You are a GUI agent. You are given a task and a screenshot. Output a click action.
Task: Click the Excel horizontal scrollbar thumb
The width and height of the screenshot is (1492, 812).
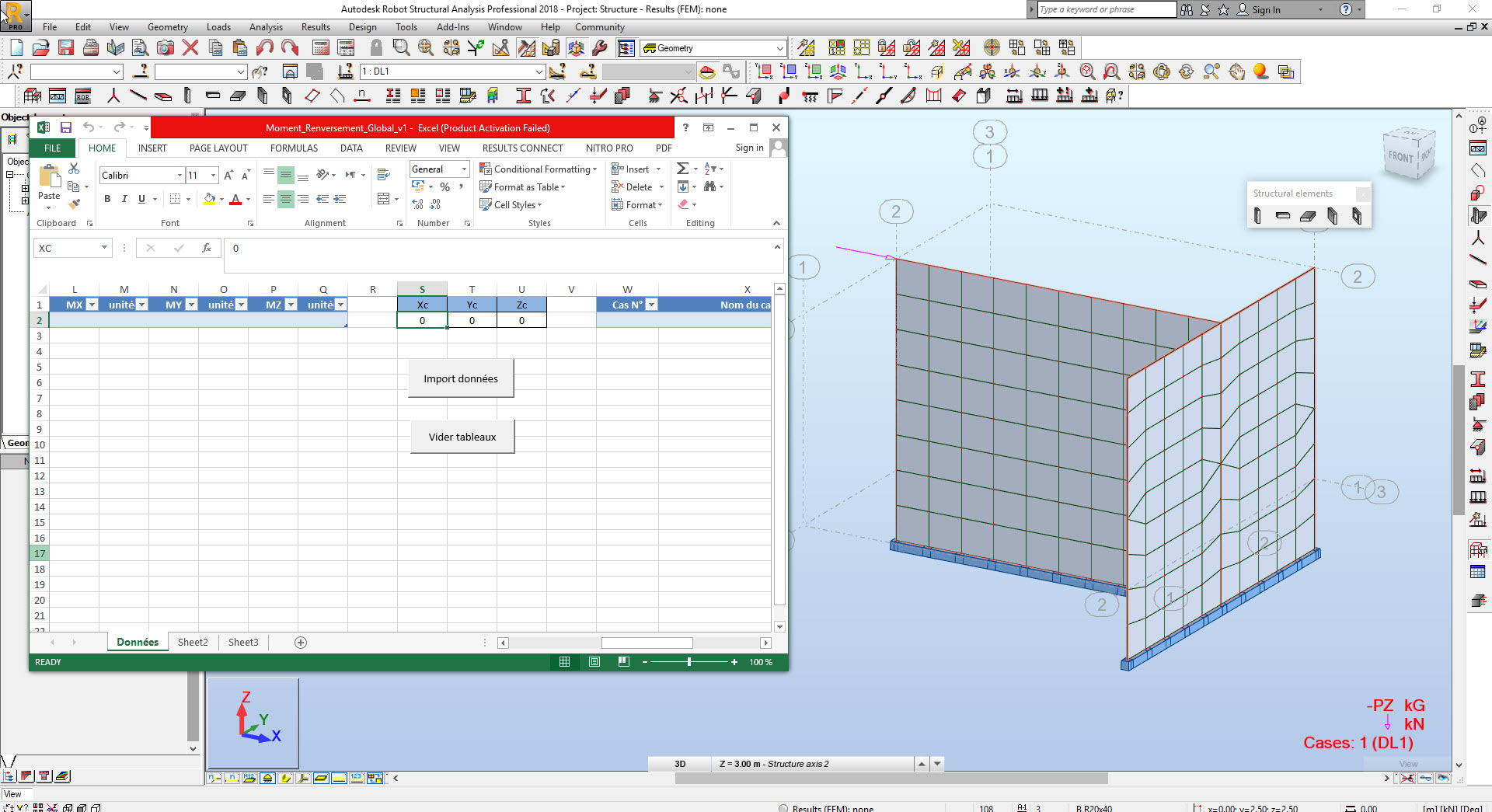pyautogui.click(x=647, y=643)
